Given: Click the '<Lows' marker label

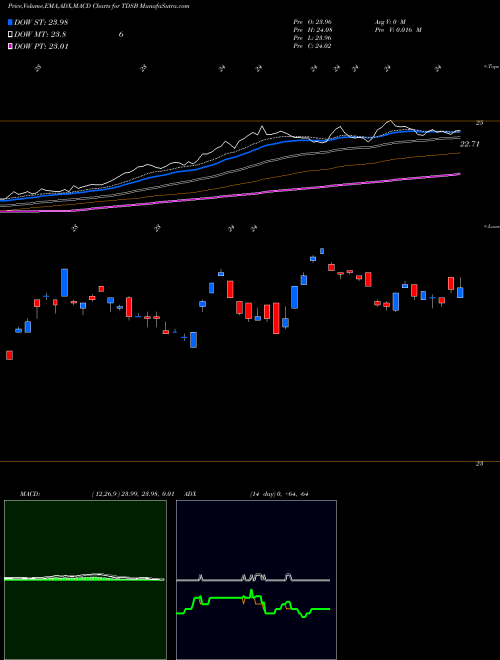Looking at the screenshot, I should coord(491,226).
